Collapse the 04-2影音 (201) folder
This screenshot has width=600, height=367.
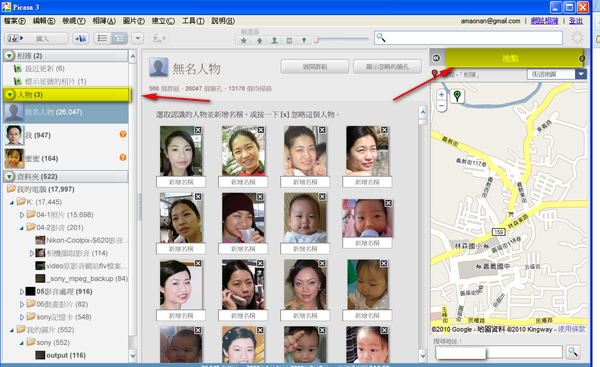(x=21, y=228)
